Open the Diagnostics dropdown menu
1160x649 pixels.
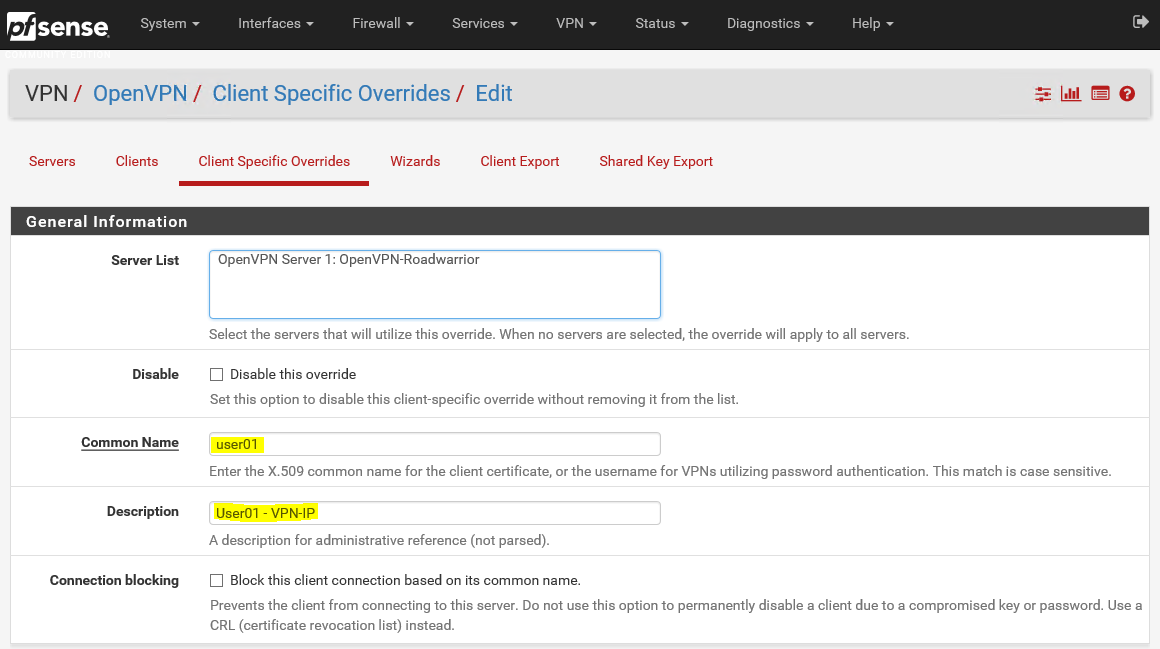coord(769,23)
